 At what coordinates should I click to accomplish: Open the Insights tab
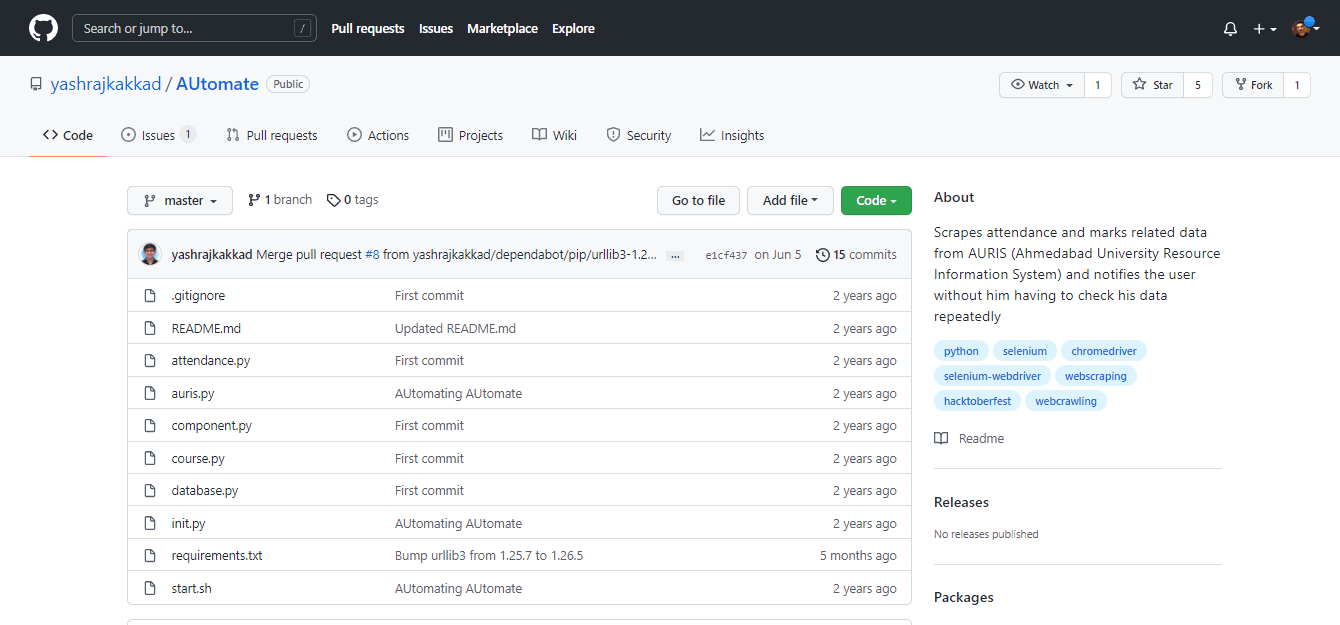click(x=732, y=135)
